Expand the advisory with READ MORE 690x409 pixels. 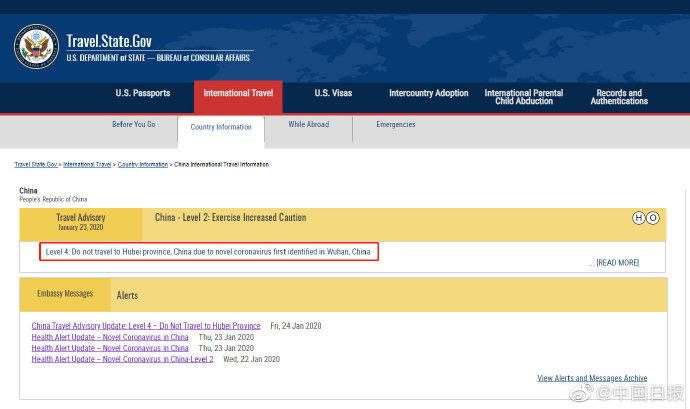(x=617, y=263)
